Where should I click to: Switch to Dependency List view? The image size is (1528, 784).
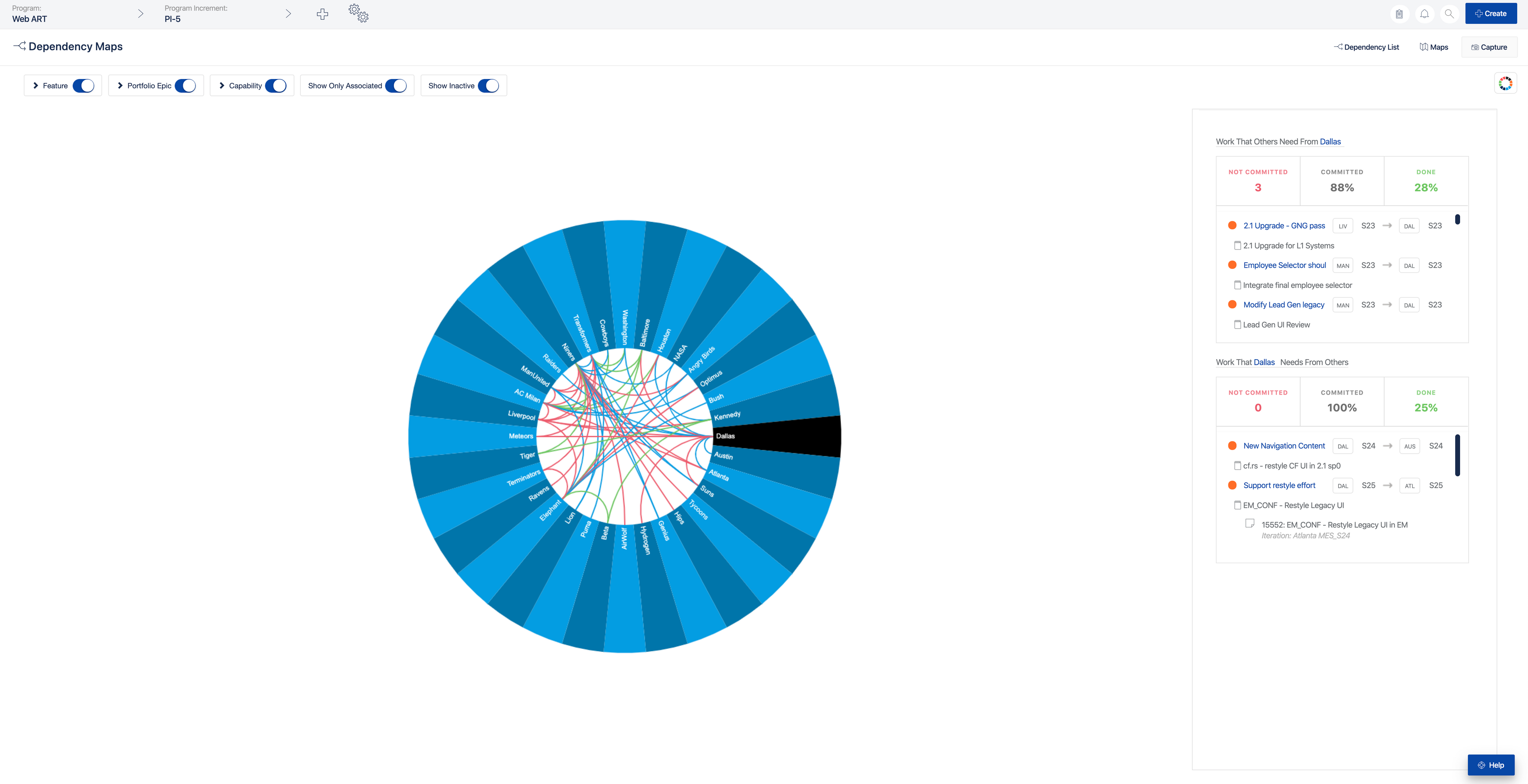tap(1367, 47)
